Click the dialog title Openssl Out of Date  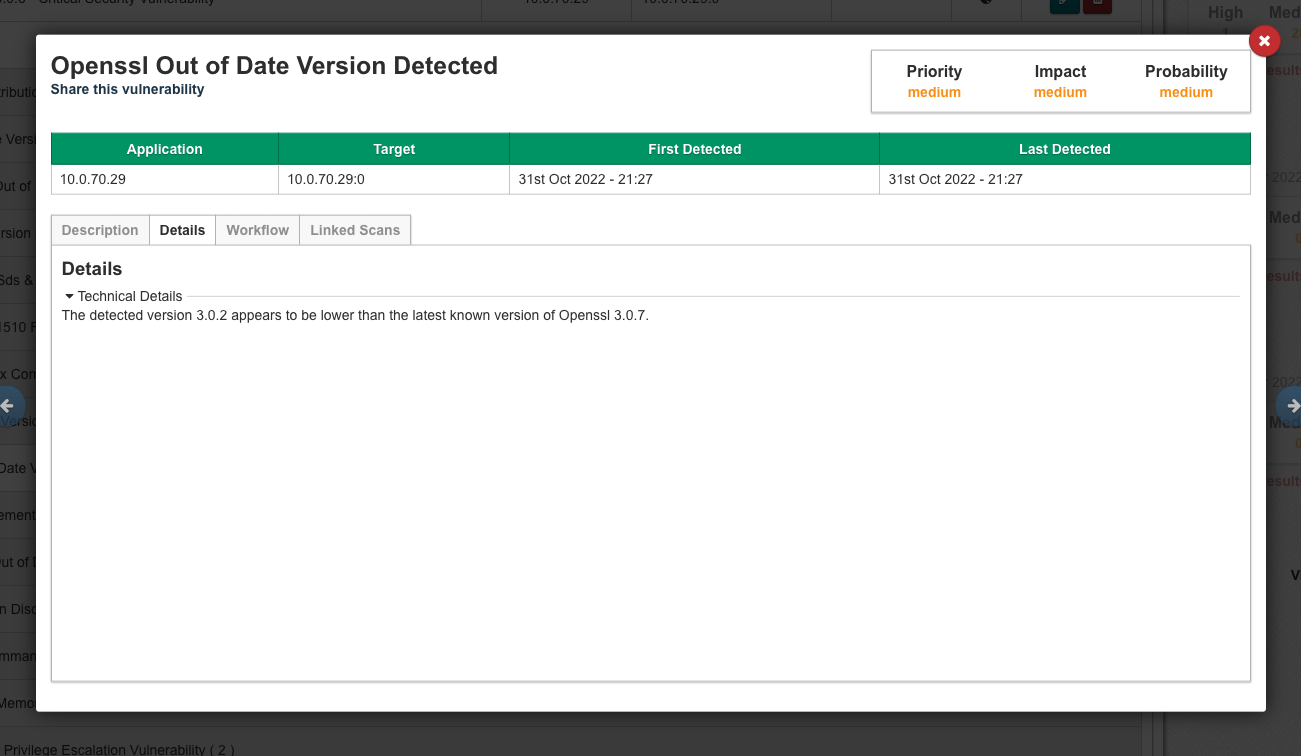click(x=274, y=66)
